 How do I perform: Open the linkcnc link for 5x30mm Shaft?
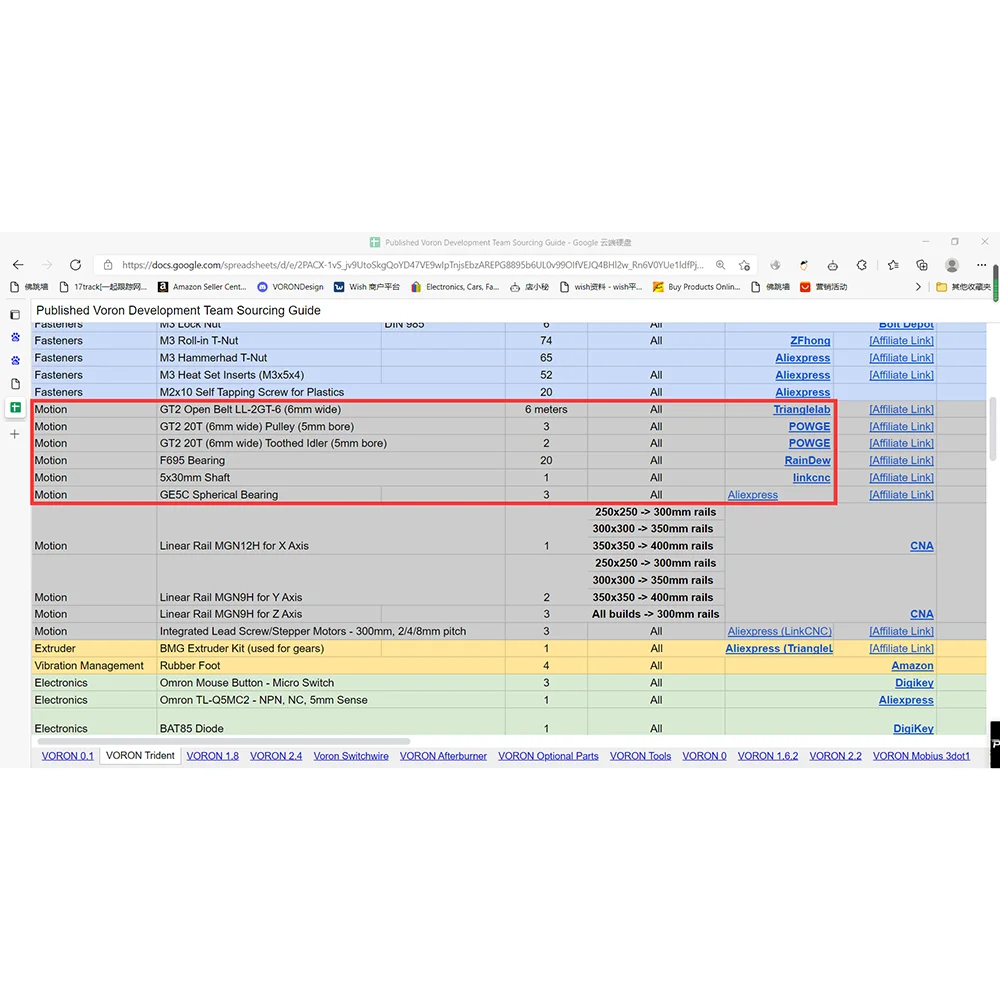pyautogui.click(x=811, y=478)
